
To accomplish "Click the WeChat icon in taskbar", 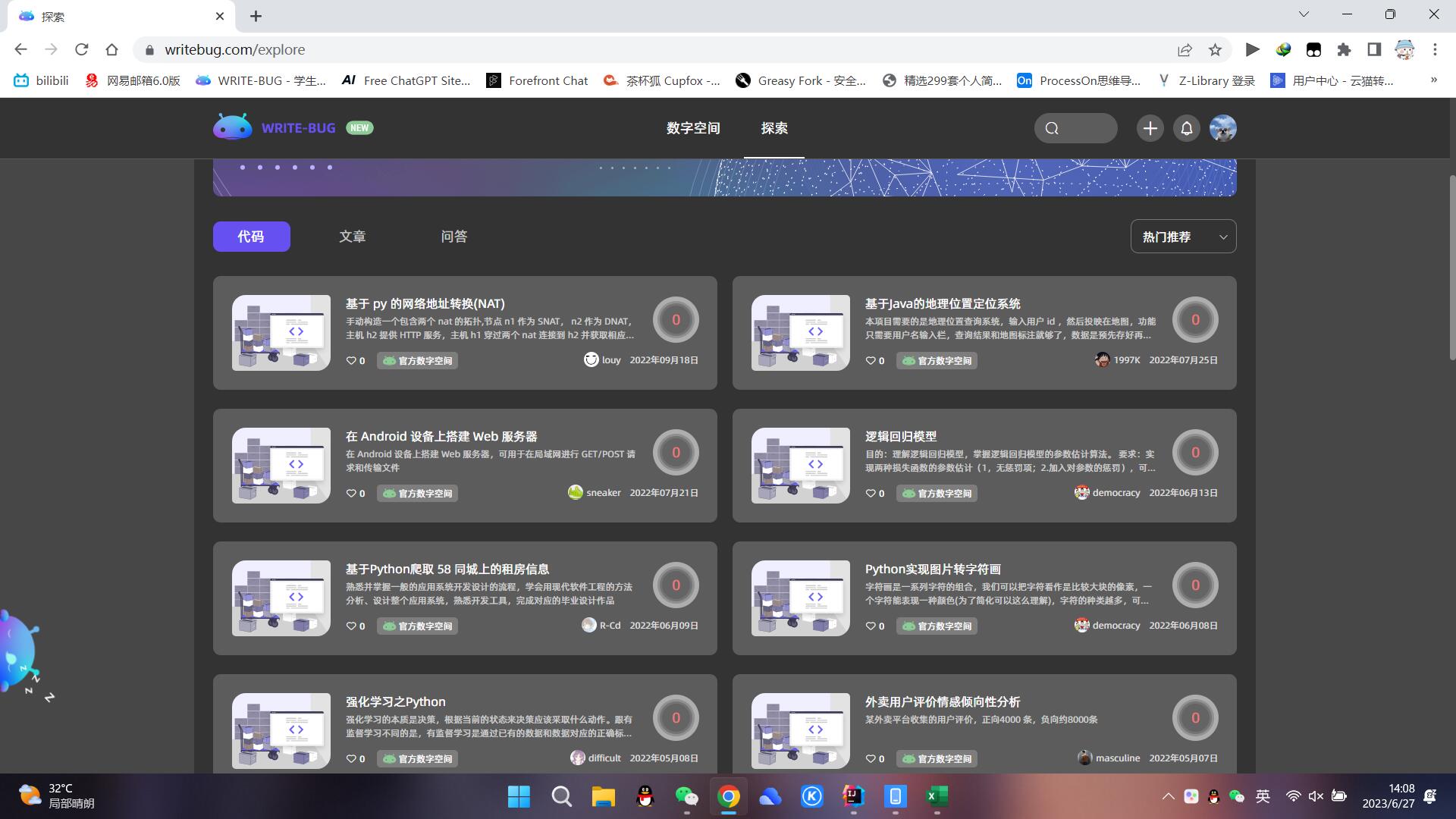I will click(x=688, y=796).
